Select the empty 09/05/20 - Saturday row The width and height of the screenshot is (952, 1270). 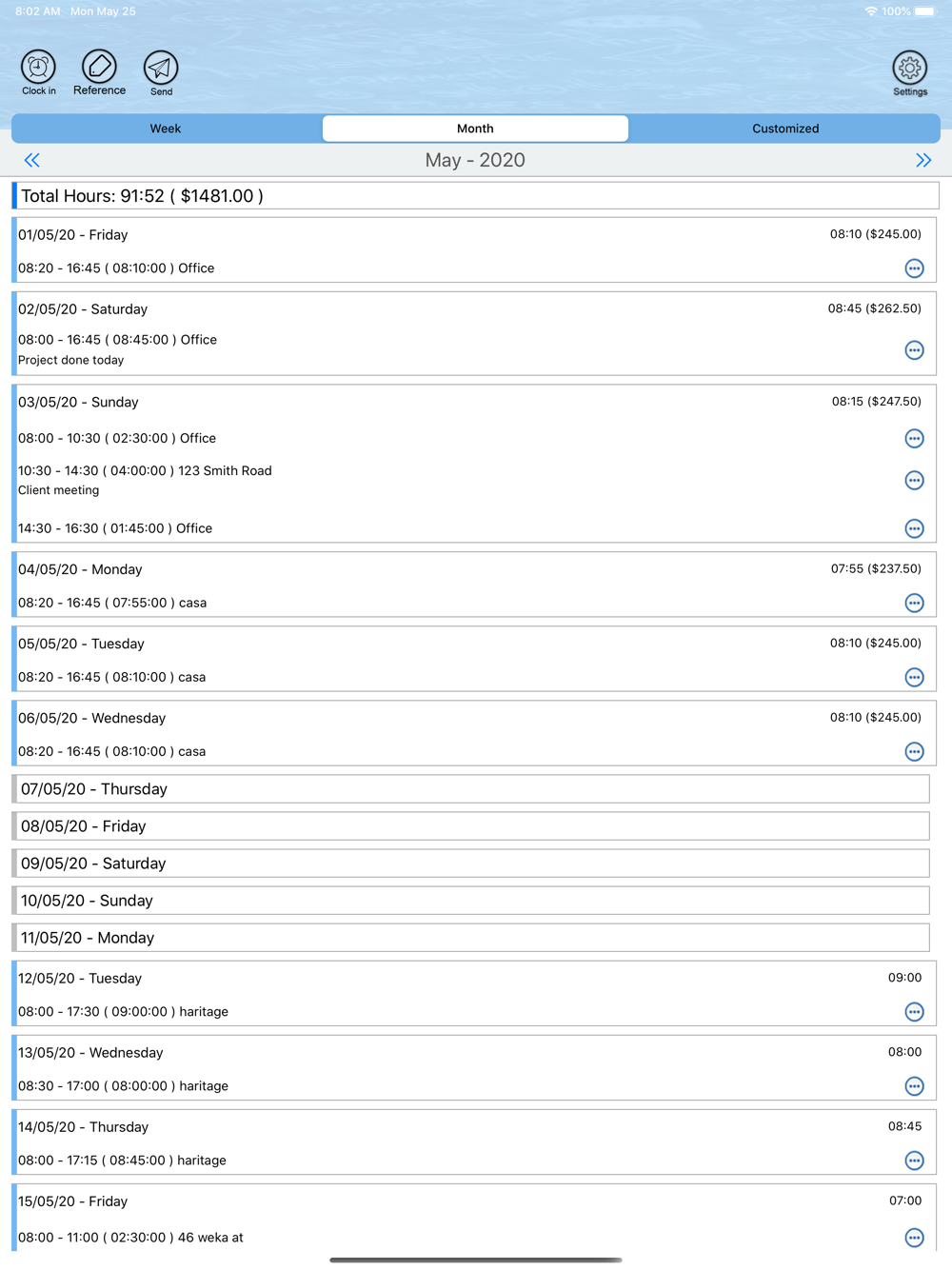[470, 863]
